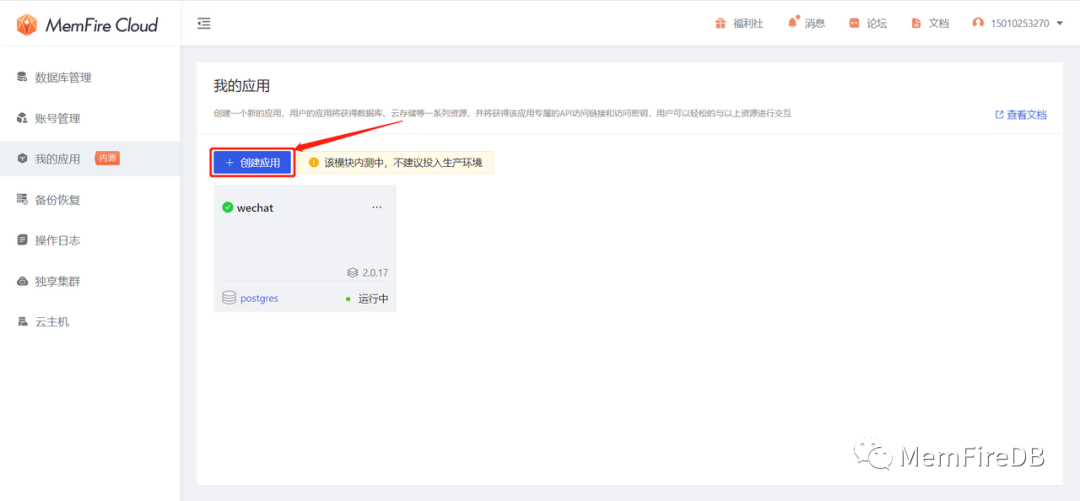Click the icon beside 备份恢复
The image size is (1080, 501).
click(x=21, y=200)
